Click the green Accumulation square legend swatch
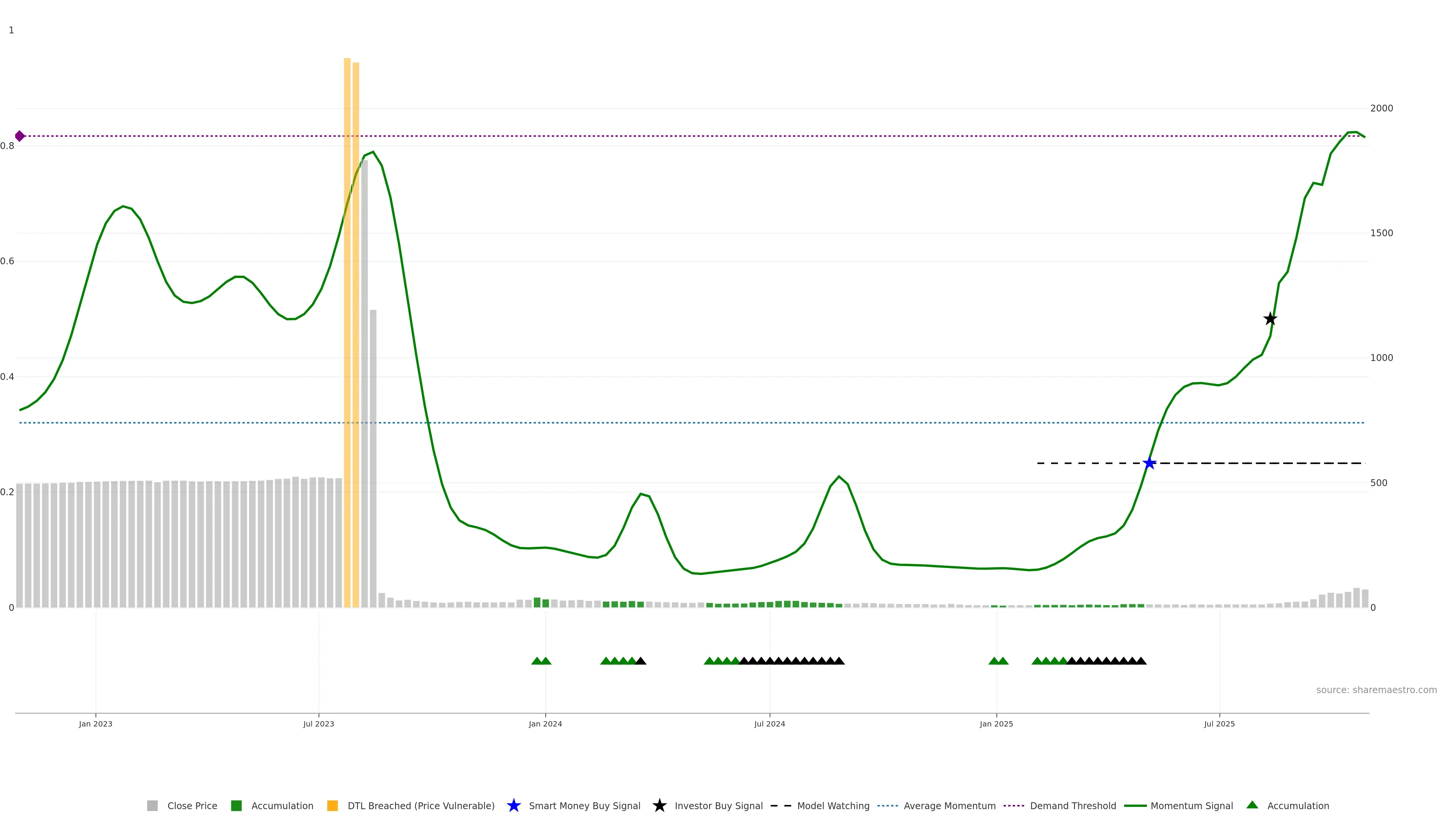 point(236,805)
